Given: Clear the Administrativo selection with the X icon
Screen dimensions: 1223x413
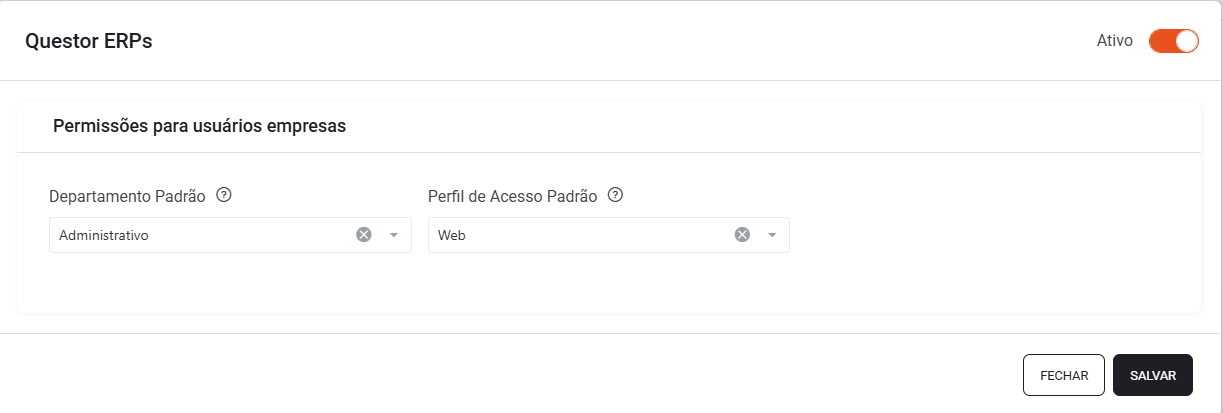Looking at the screenshot, I should (364, 235).
